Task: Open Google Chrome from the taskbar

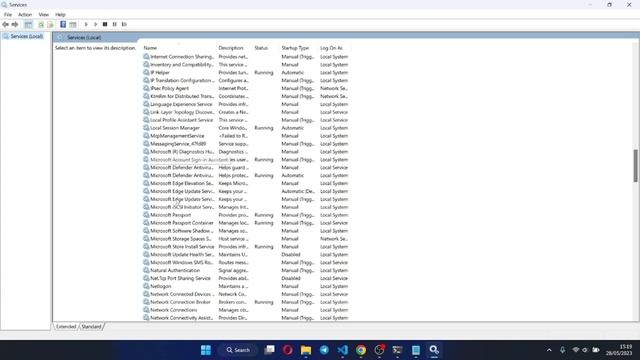Action: [x=361, y=350]
